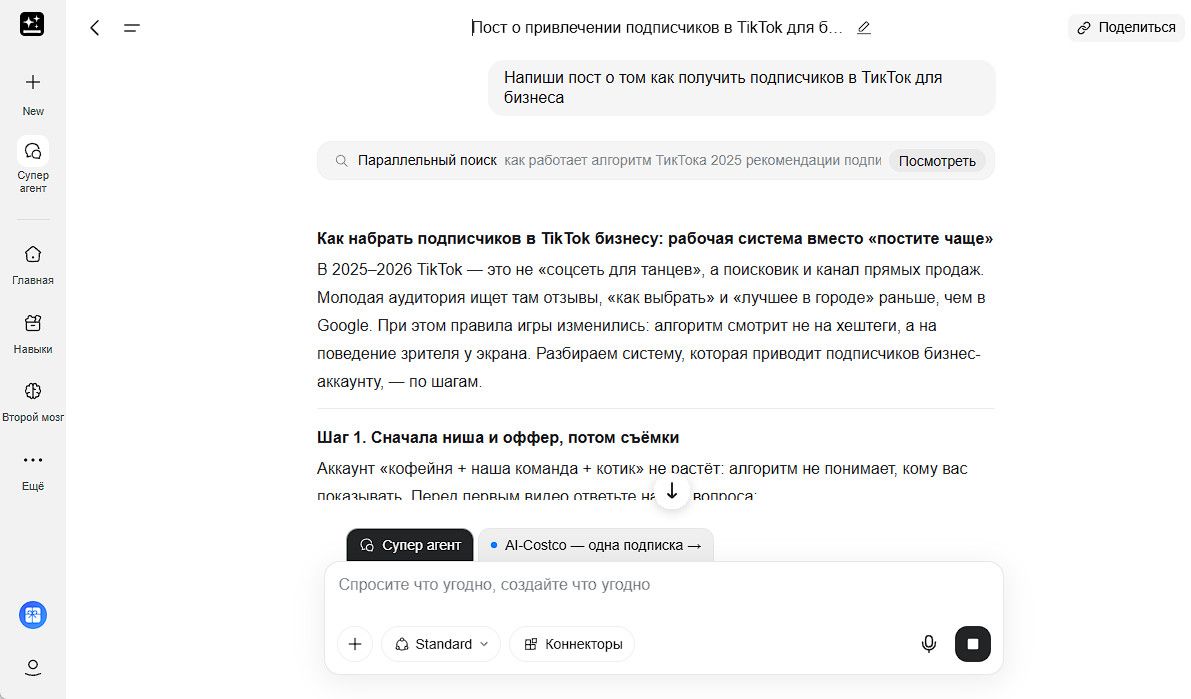Click the paragraph starting В 2025–2026 TikTok
Viewport: 1191px width, 699px height.
tap(653, 325)
